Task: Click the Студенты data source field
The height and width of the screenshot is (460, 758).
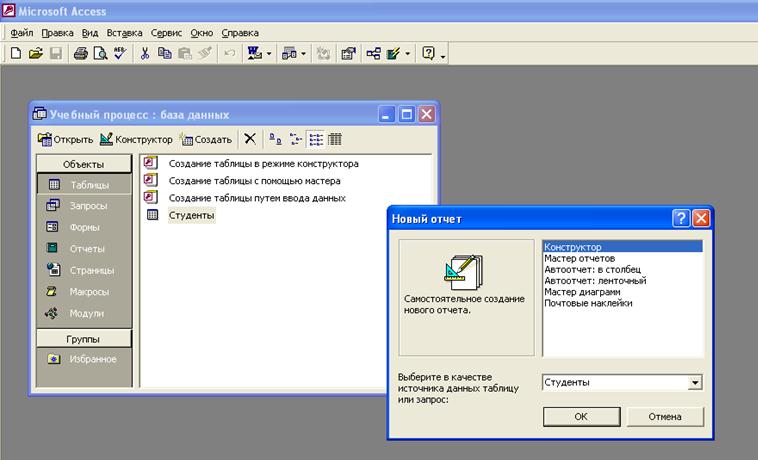Action: [615, 382]
